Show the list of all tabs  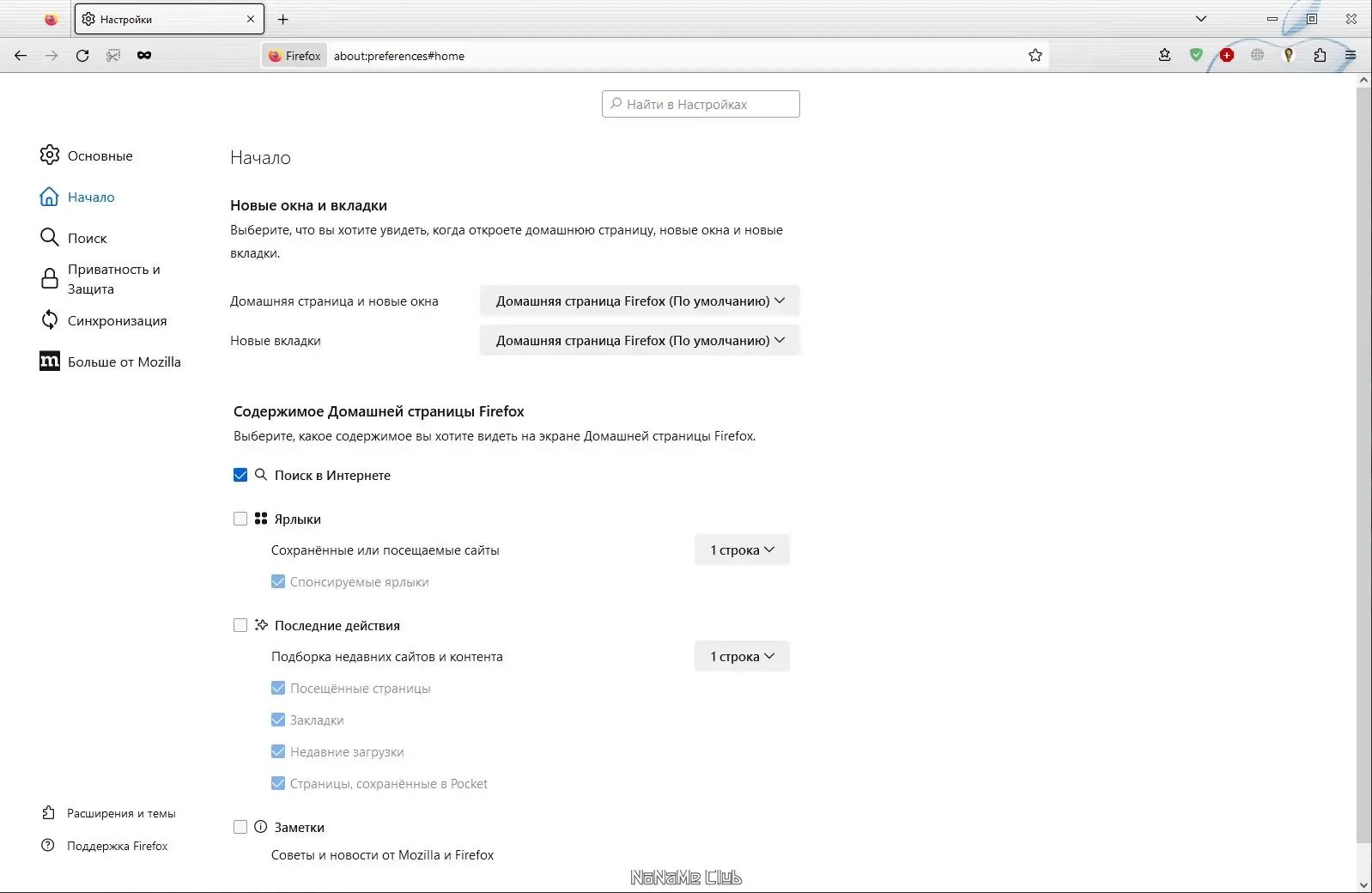coord(1201,19)
